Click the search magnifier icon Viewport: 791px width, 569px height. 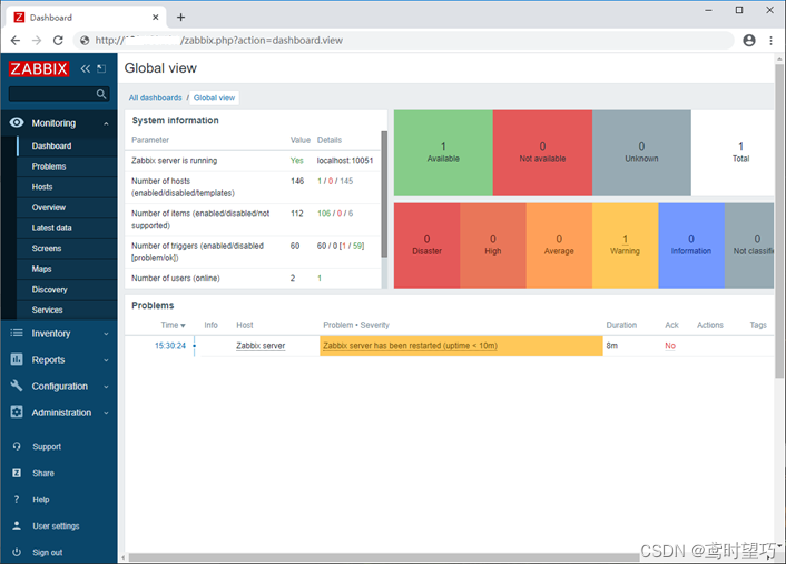101,94
